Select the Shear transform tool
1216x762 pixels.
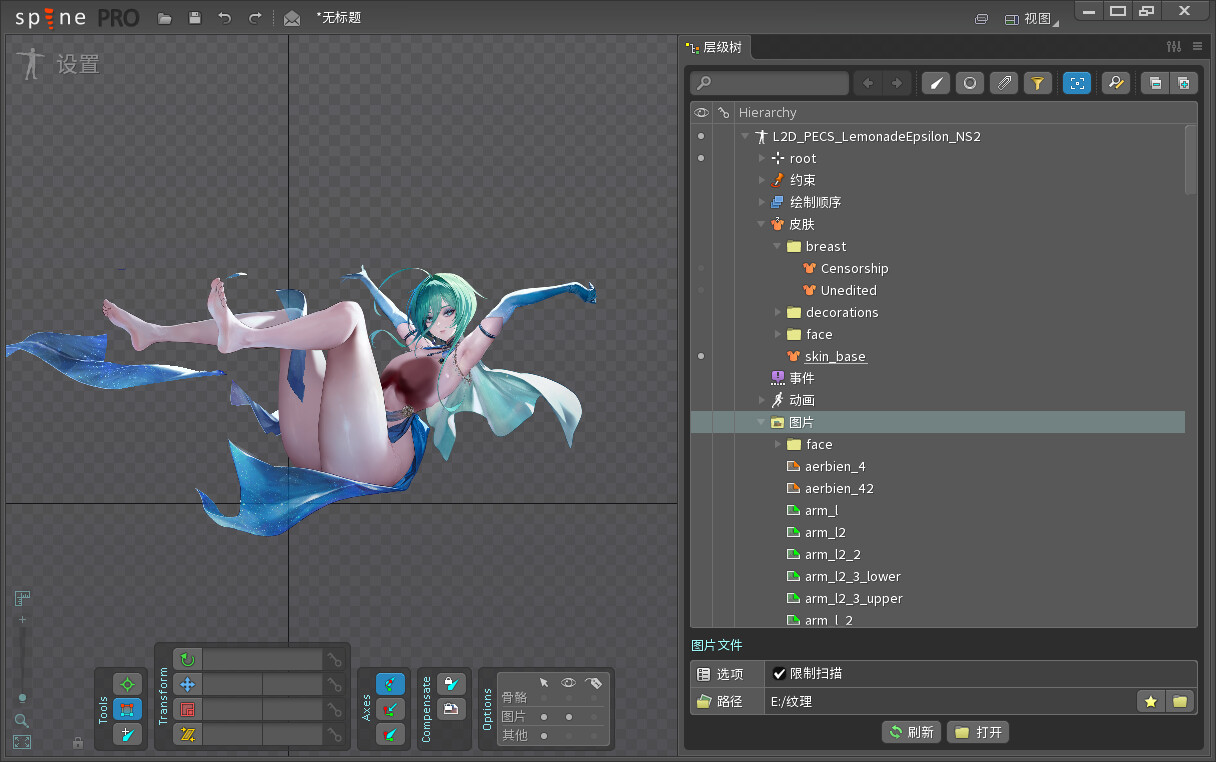[187, 735]
